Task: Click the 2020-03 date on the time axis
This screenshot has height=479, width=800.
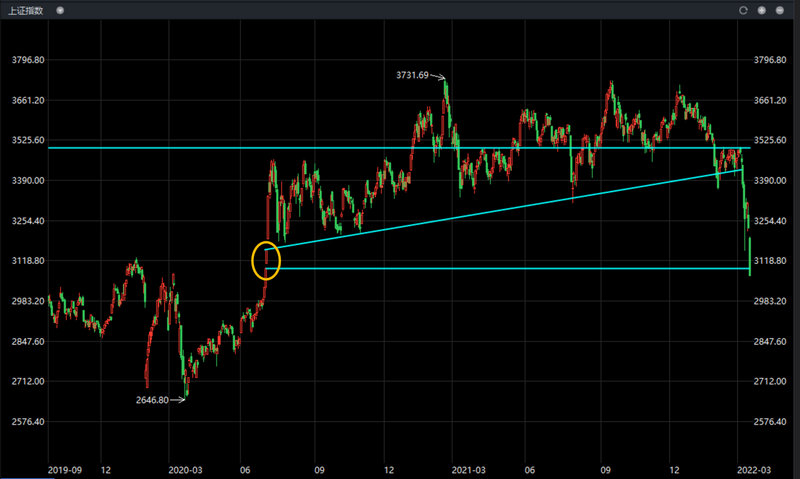Action: (185, 468)
